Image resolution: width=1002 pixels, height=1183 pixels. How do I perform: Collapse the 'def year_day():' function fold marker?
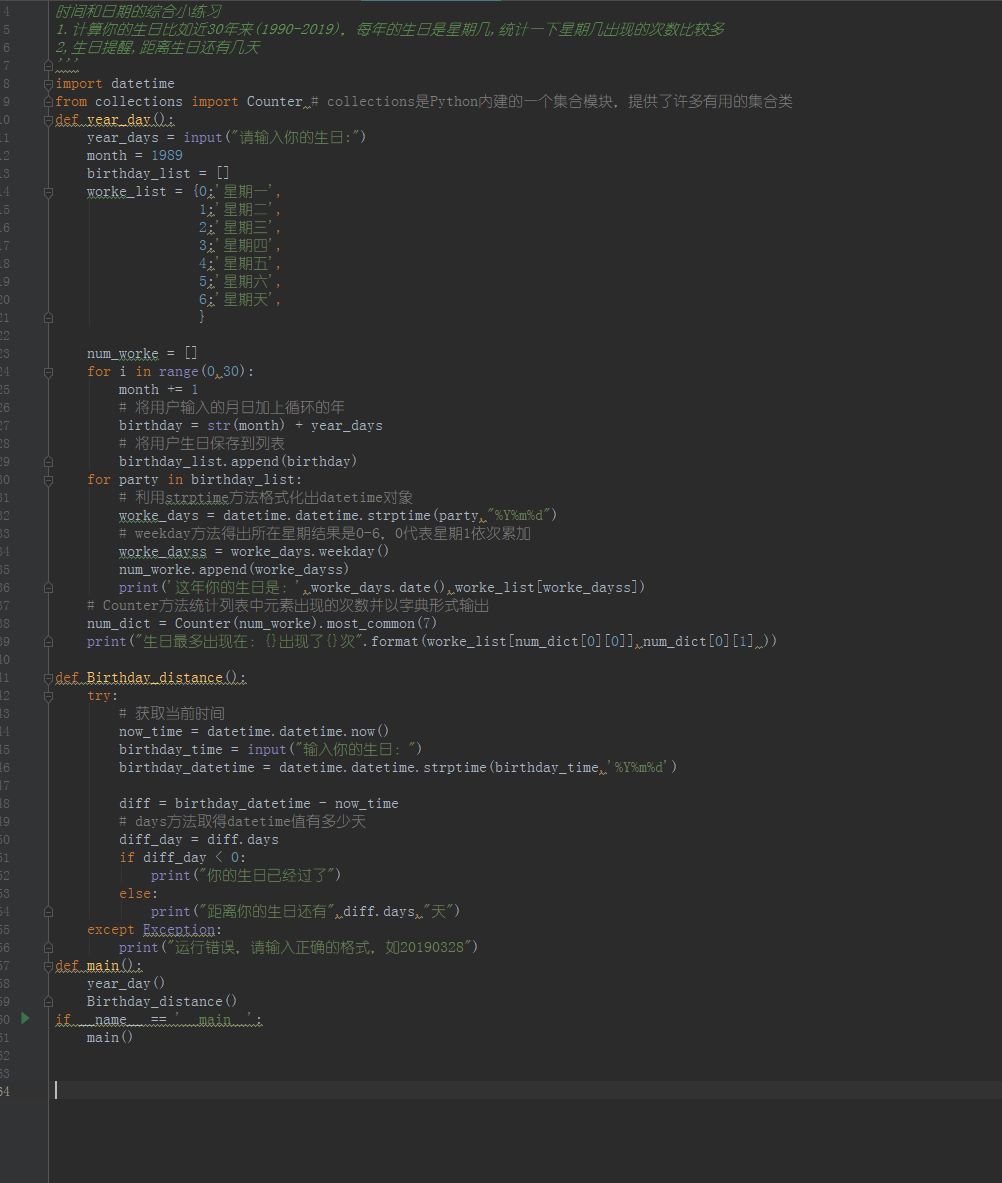tap(48, 120)
